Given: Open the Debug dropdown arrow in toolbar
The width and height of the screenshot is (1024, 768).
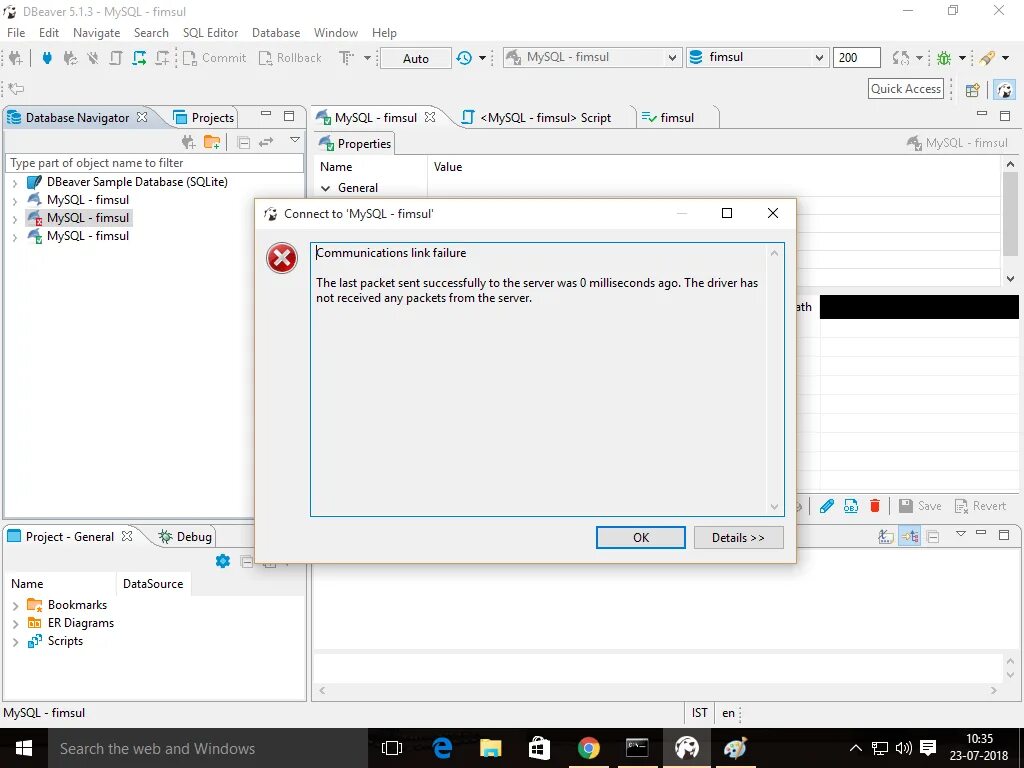Looking at the screenshot, I should (962, 58).
